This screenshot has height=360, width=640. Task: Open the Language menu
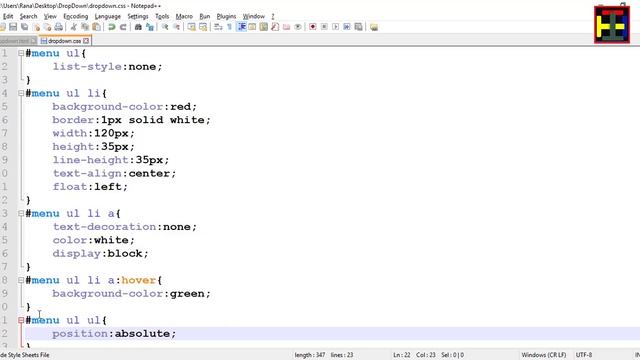pyautogui.click(x=108, y=16)
